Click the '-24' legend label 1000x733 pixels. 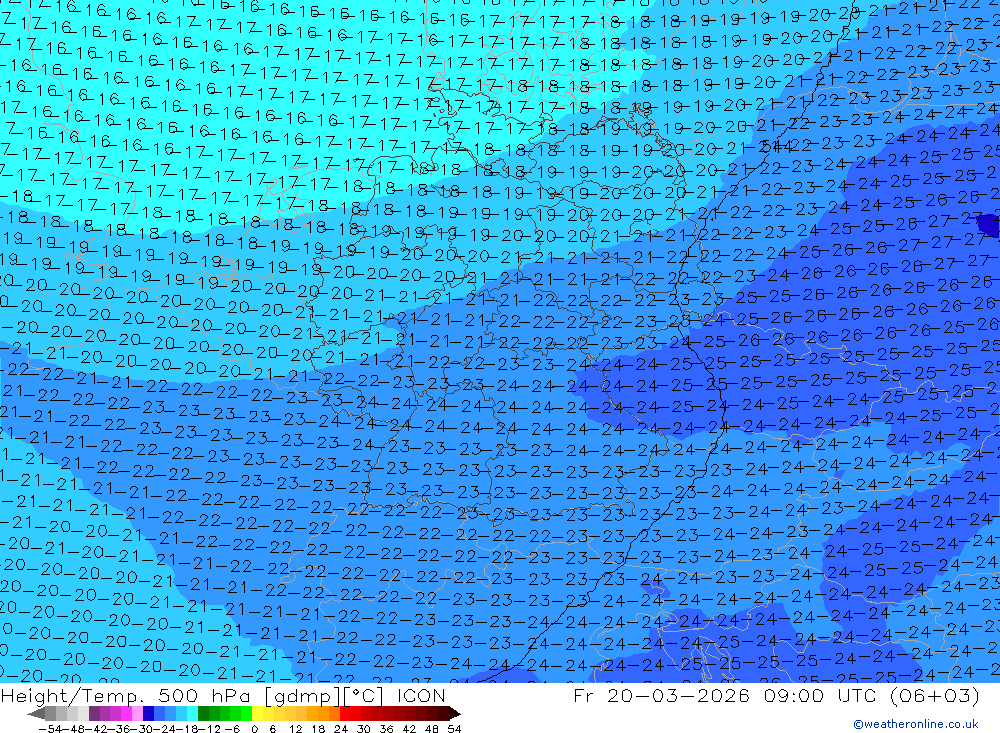point(166,729)
